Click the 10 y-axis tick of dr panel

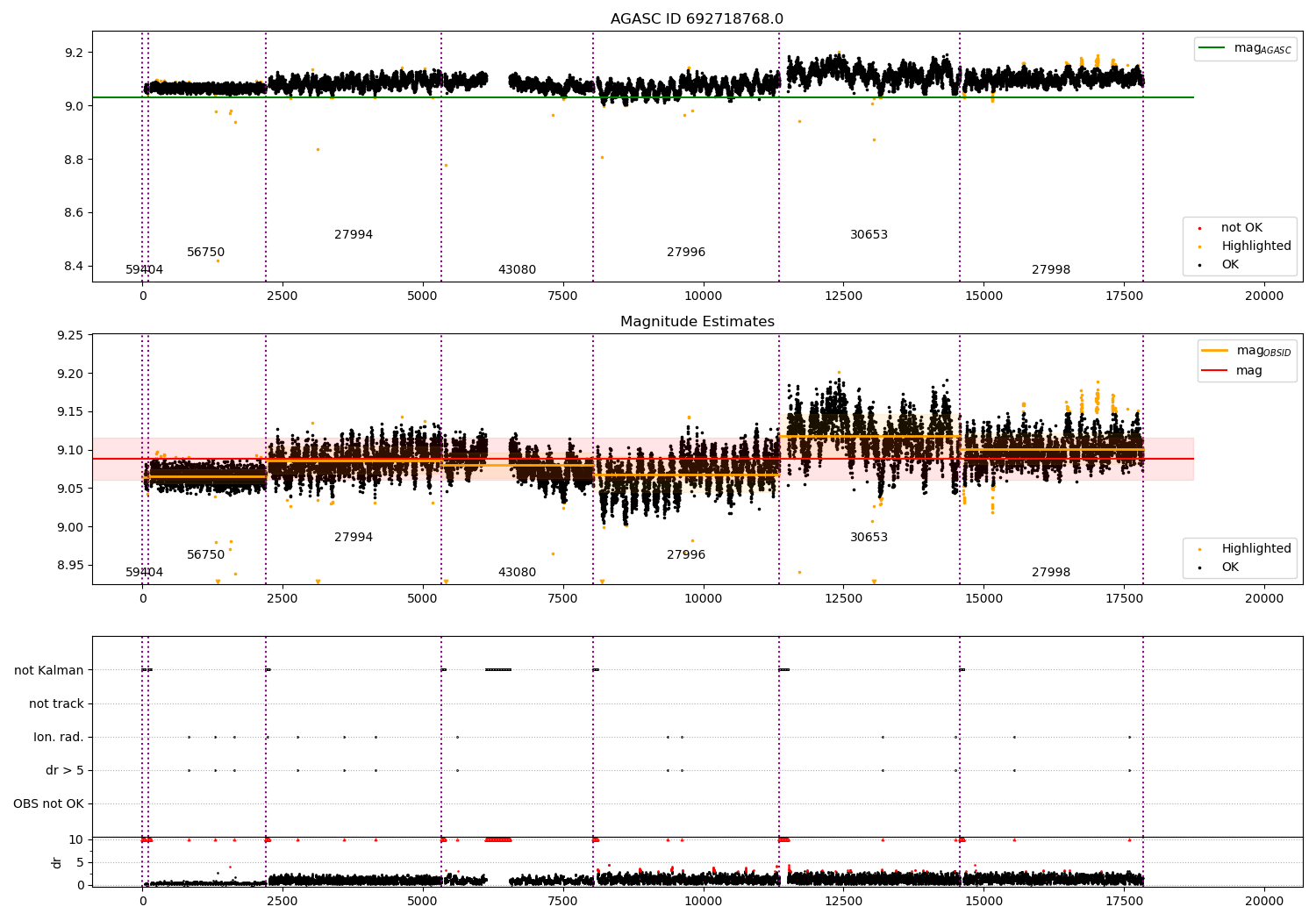(x=76, y=840)
